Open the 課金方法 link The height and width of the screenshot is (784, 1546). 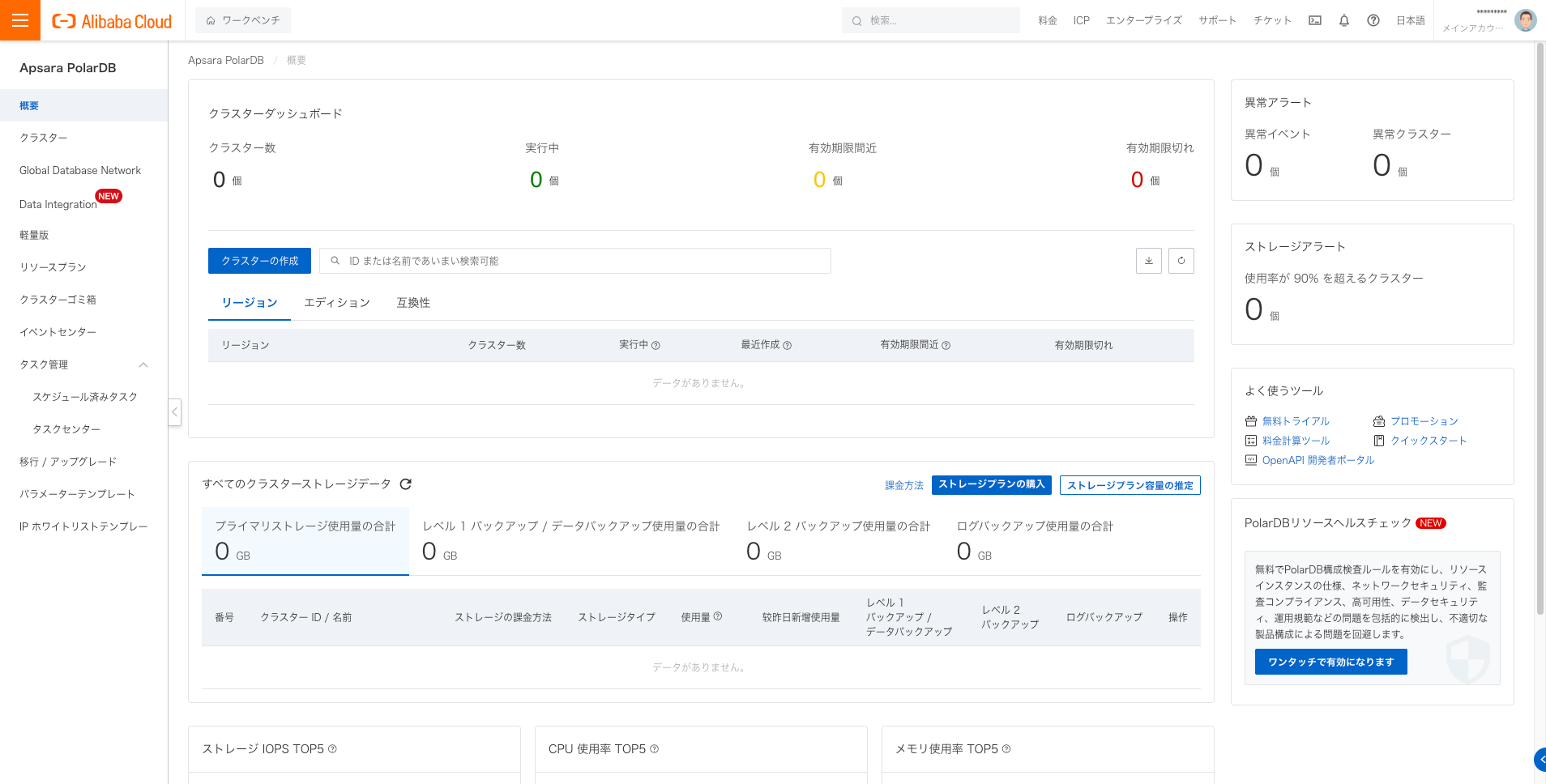pyautogui.click(x=904, y=485)
